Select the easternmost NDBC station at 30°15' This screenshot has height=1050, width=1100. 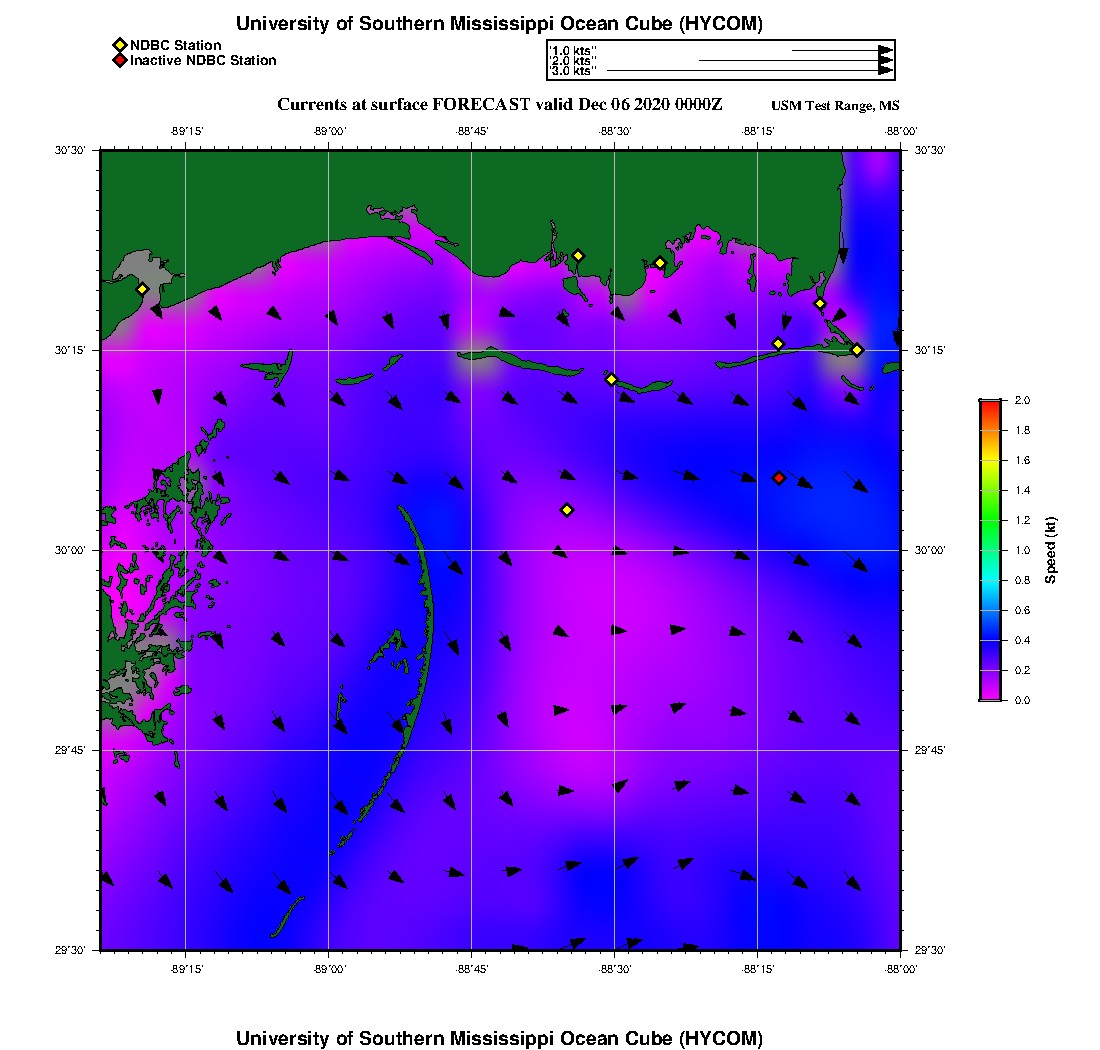tap(857, 350)
